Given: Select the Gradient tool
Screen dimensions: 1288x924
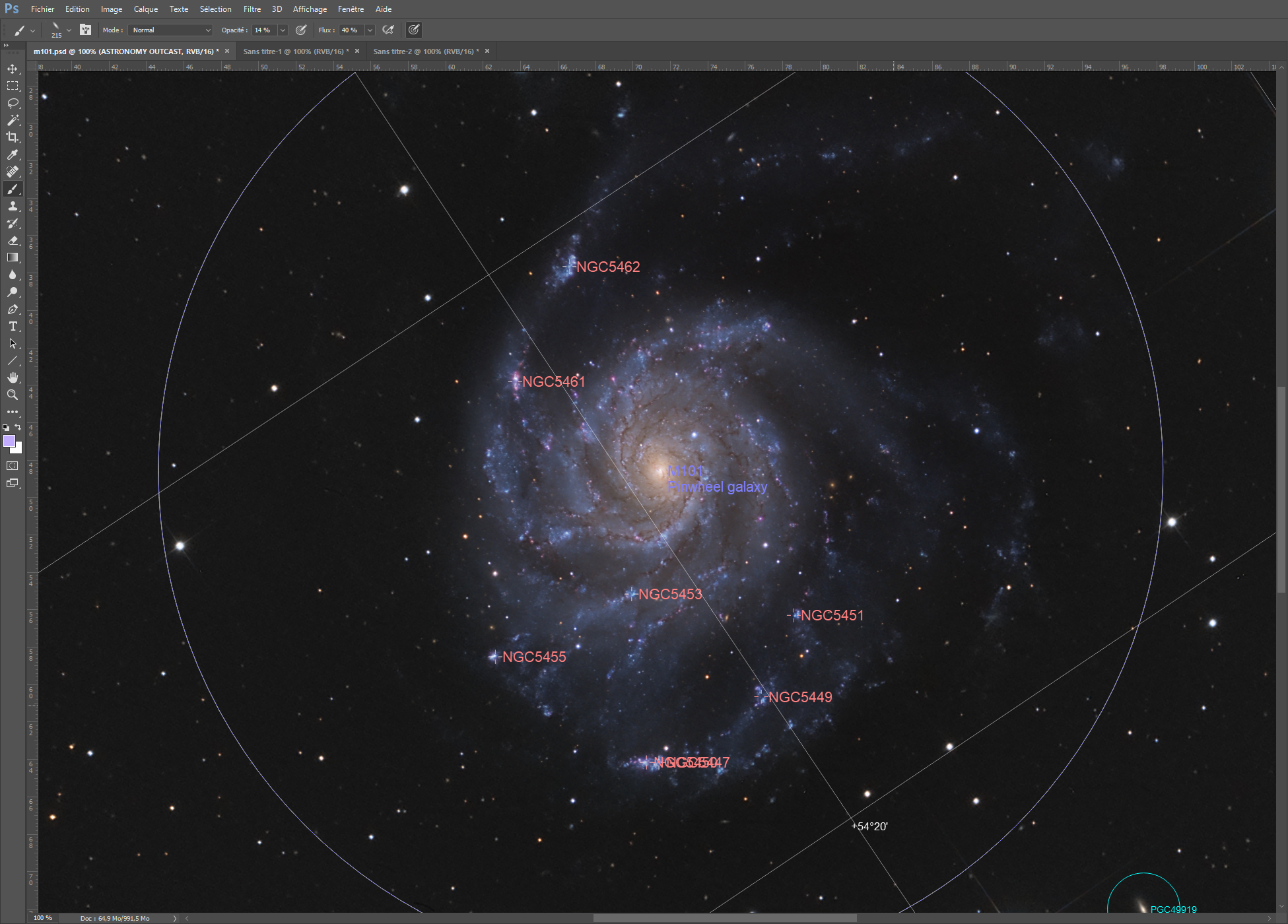Looking at the screenshot, I should click(x=13, y=257).
